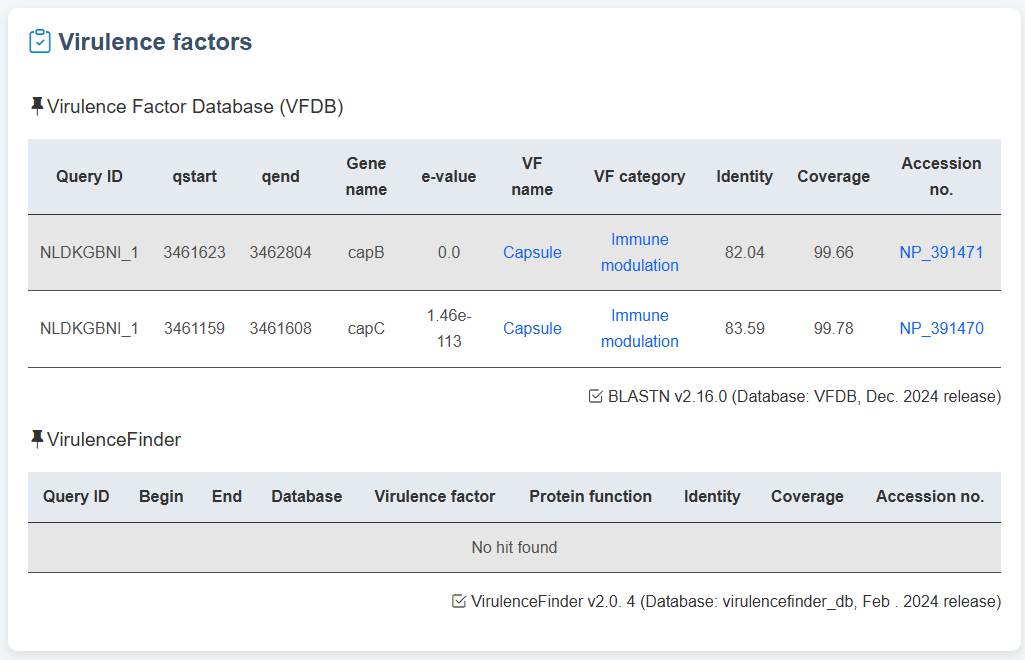Image resolution: width=1025 pixels, height=660 pixels.
Task: Click the pin icon beside VirulenceFinder heading
Action: (37, 439)
